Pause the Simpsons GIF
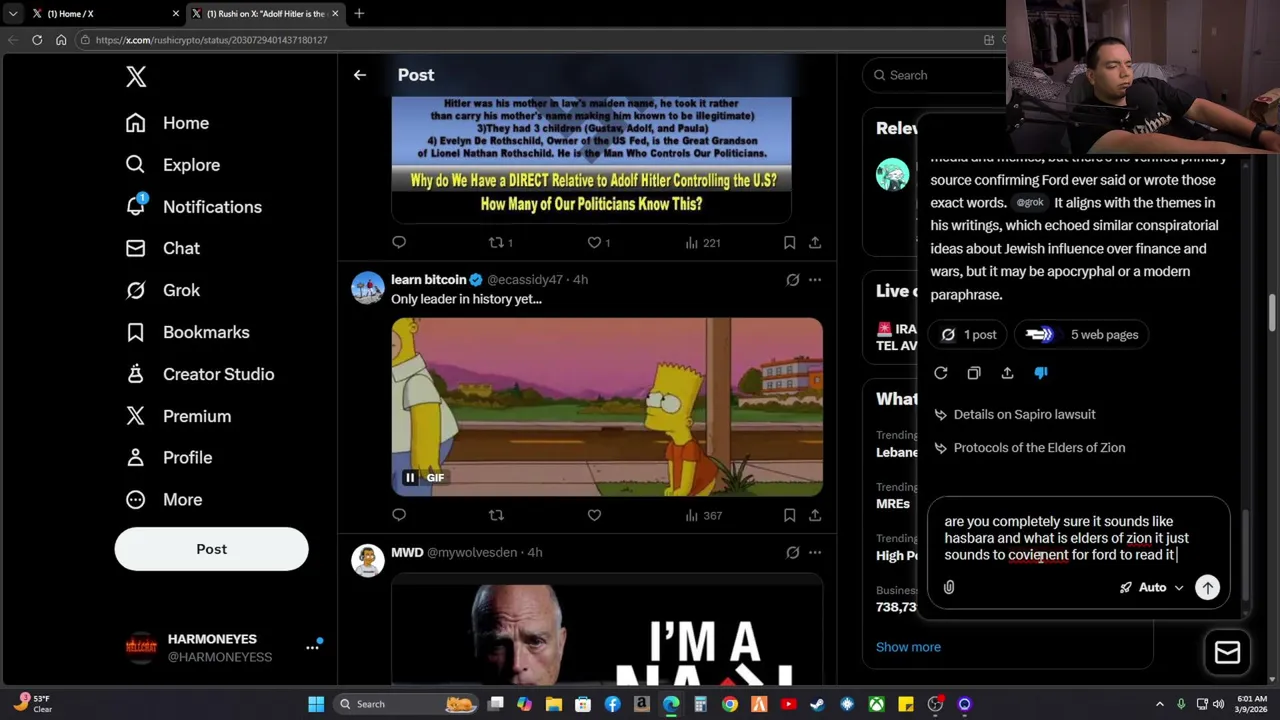Image resolution: width=1280 pixels, height=720 pixels. tap(409, 477)
